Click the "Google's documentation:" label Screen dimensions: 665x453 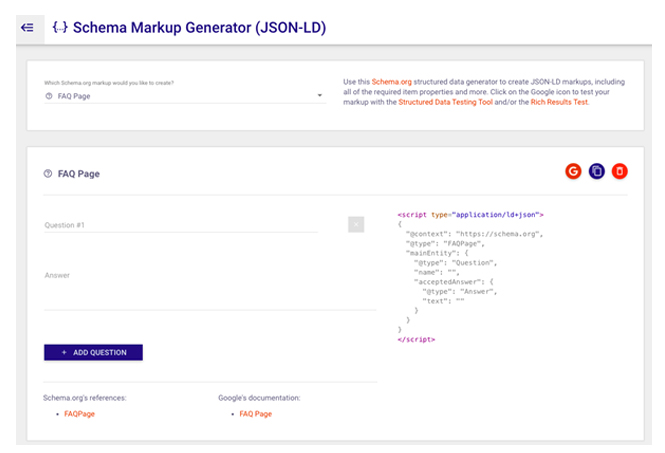(259, 398)
